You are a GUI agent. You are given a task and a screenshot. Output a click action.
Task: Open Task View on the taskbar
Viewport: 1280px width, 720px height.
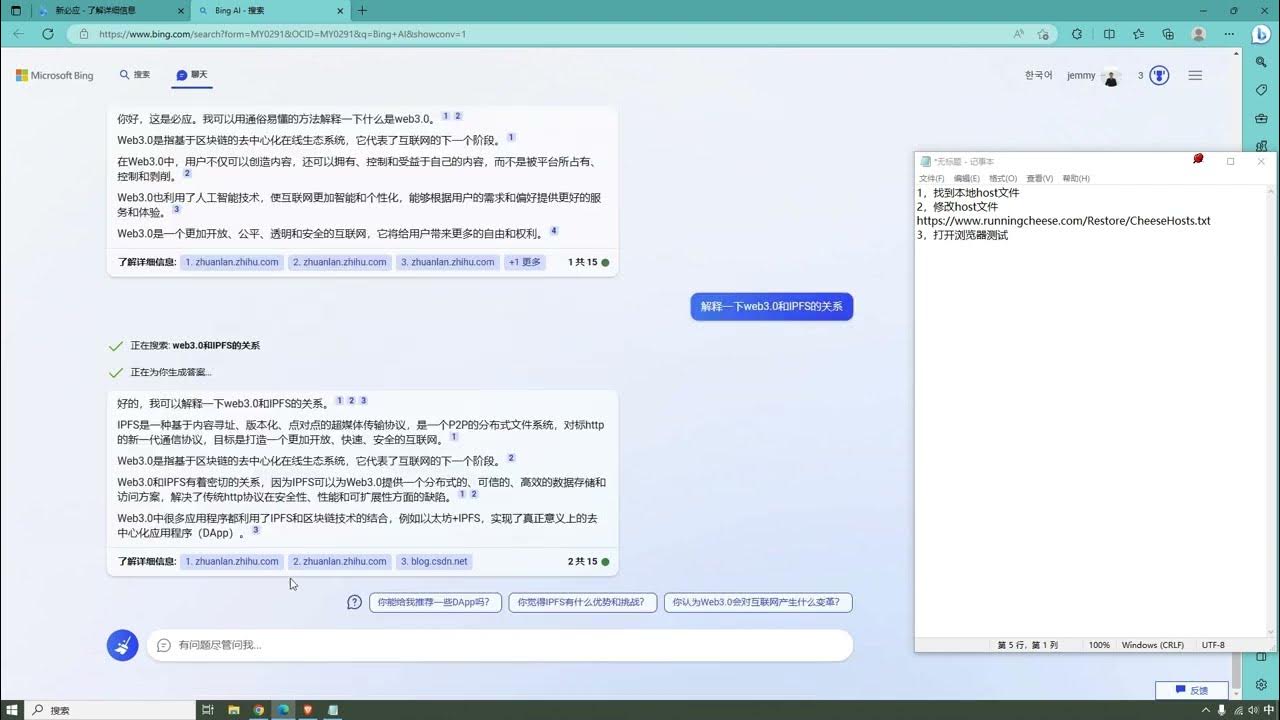(x=207, y=709)
